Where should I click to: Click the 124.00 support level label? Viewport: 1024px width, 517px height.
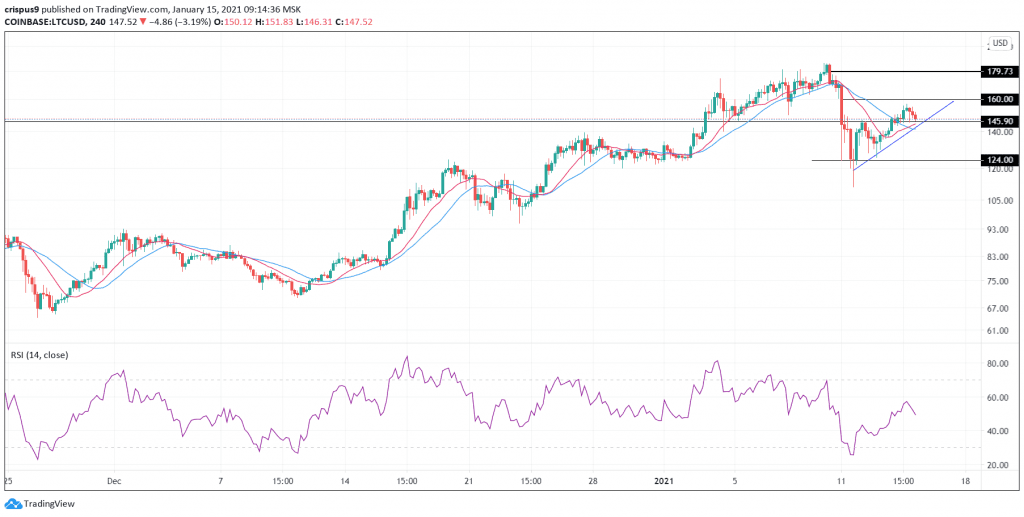point(1001,160)
